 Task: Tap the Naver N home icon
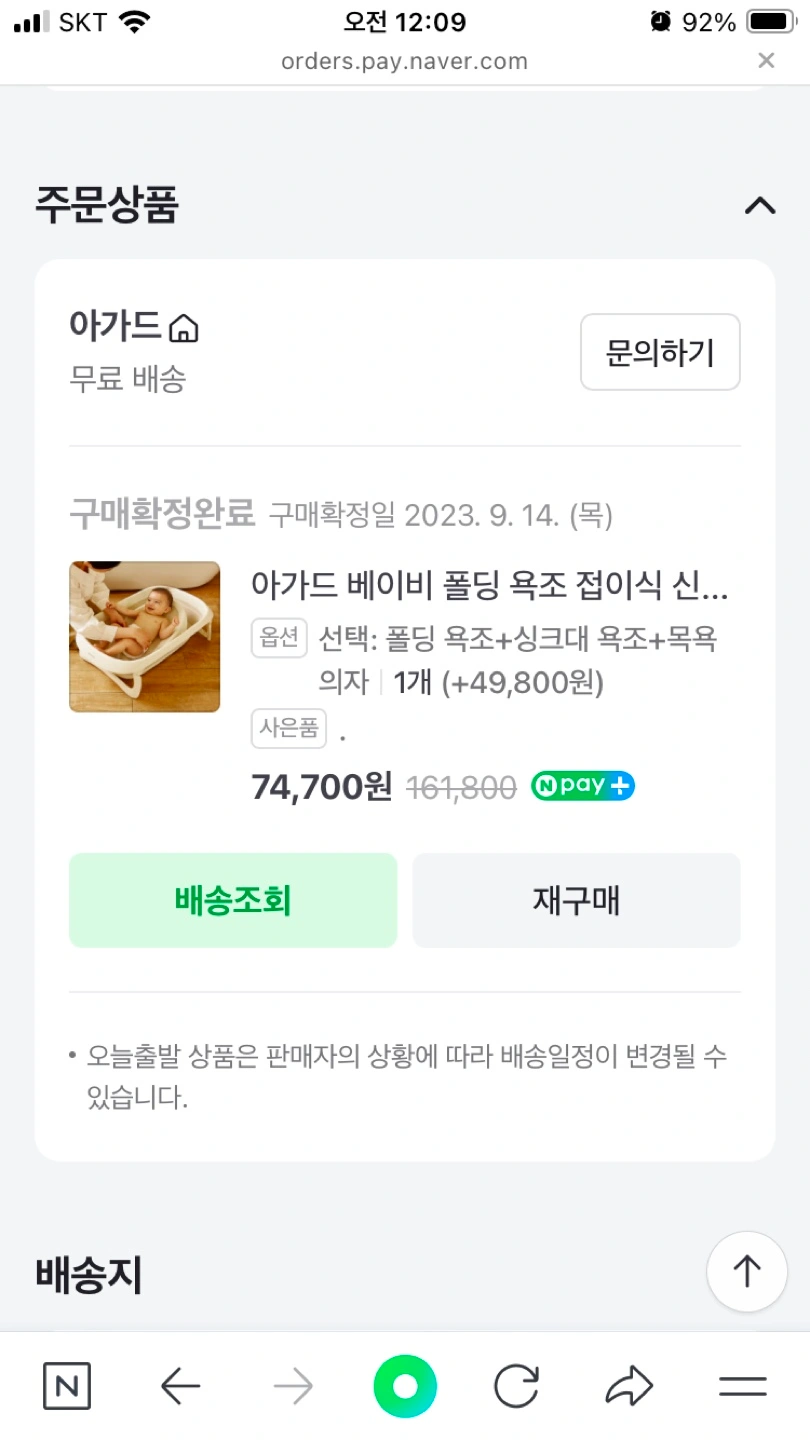(67, 1387)
